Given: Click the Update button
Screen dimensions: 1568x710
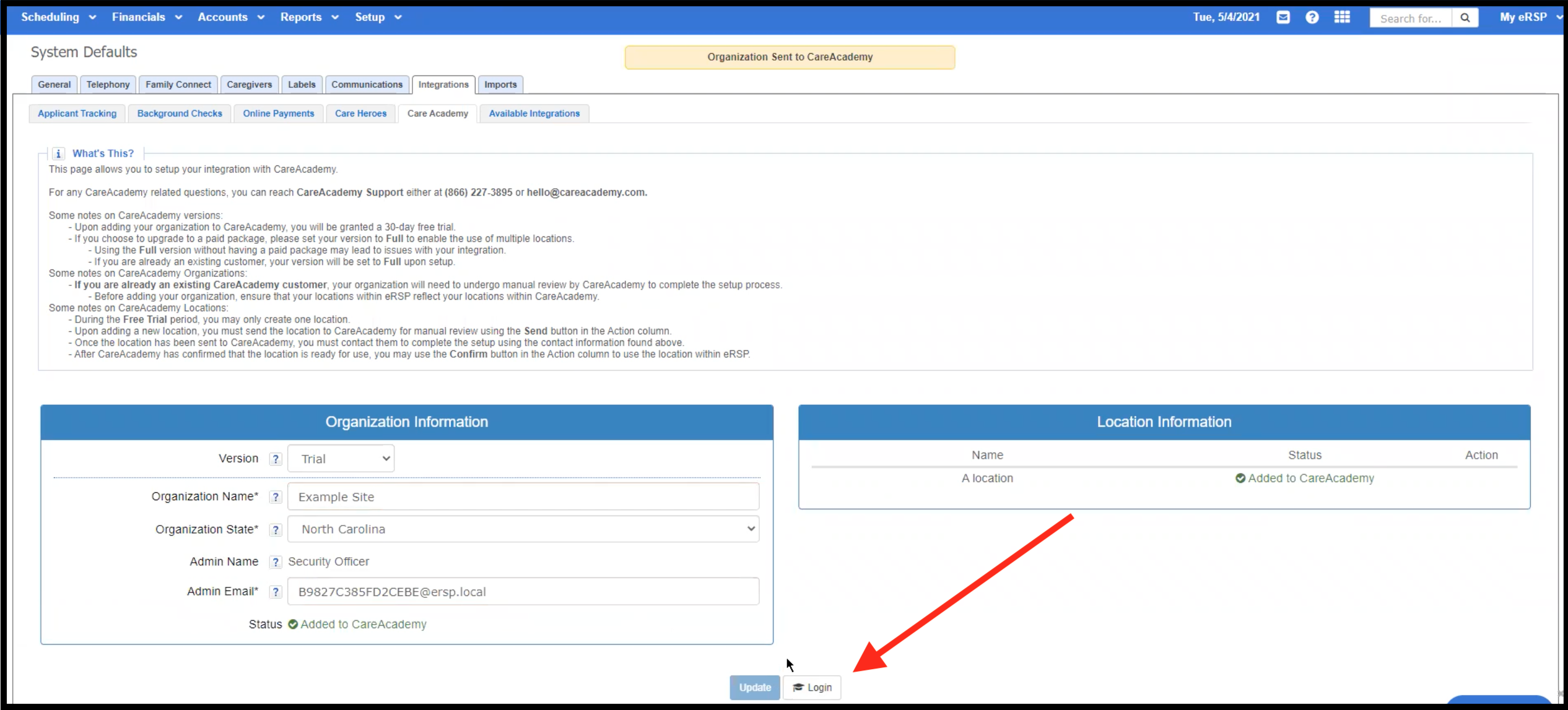Looking at the screenshot, I should (x=755, y=687).
